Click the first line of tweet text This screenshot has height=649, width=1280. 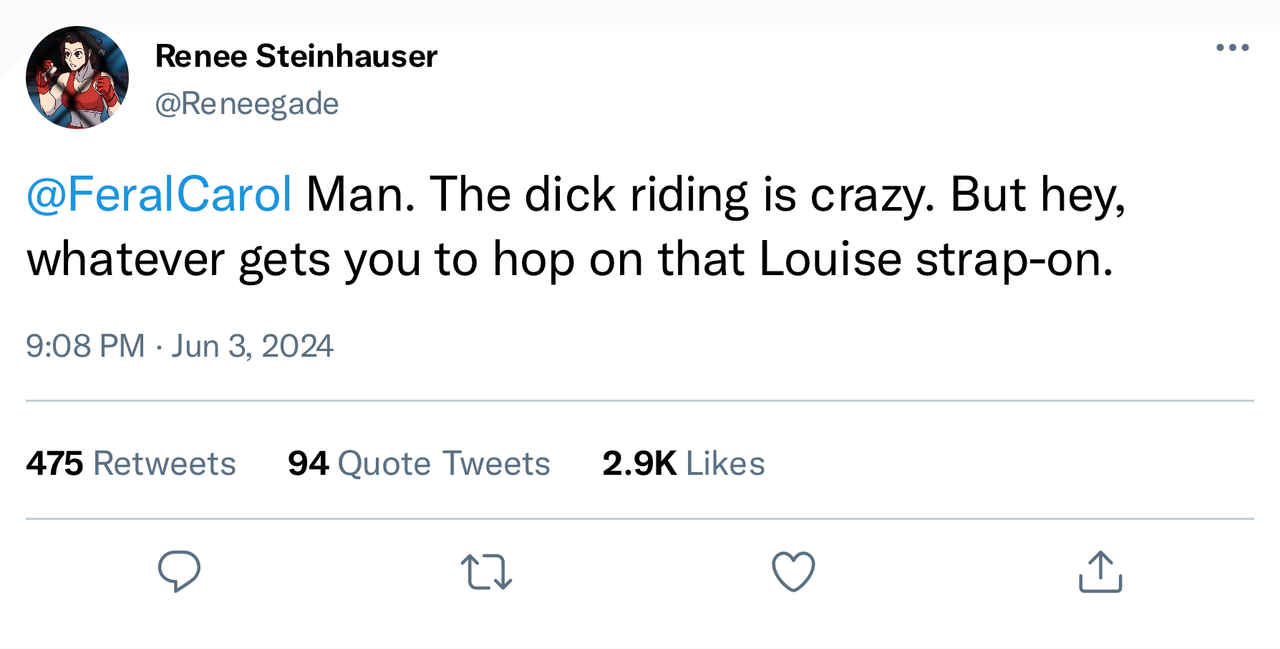point(715,197)
